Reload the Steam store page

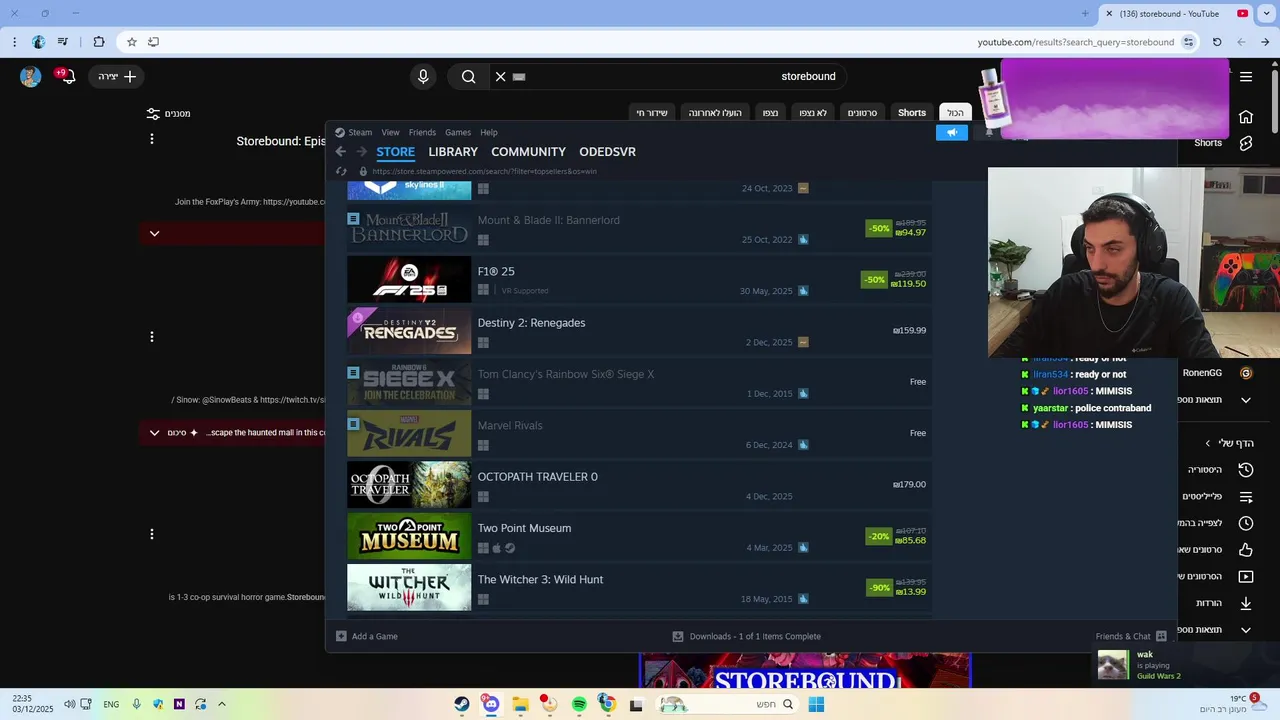click(x=341, y=171)
